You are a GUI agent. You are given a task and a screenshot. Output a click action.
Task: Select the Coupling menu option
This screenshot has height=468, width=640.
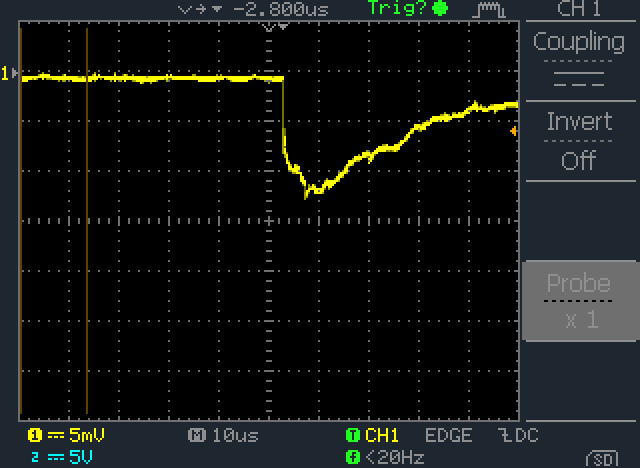(x=580, y=60)
